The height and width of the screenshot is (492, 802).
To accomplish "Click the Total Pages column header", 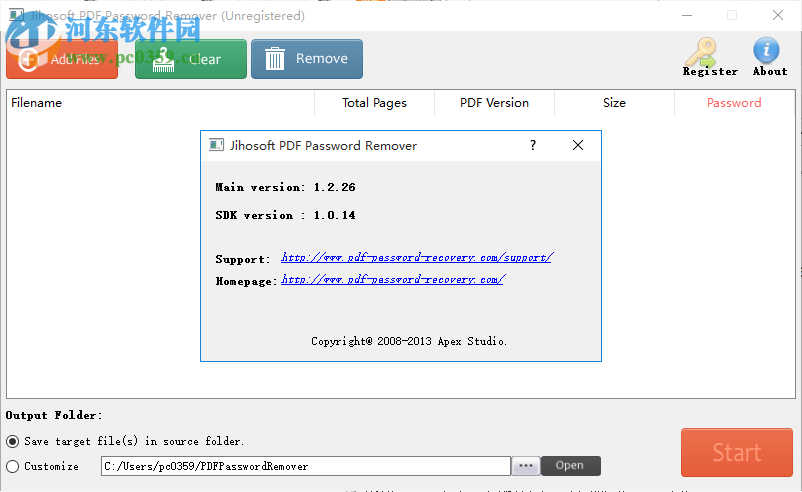I will [x=374, y=103].
